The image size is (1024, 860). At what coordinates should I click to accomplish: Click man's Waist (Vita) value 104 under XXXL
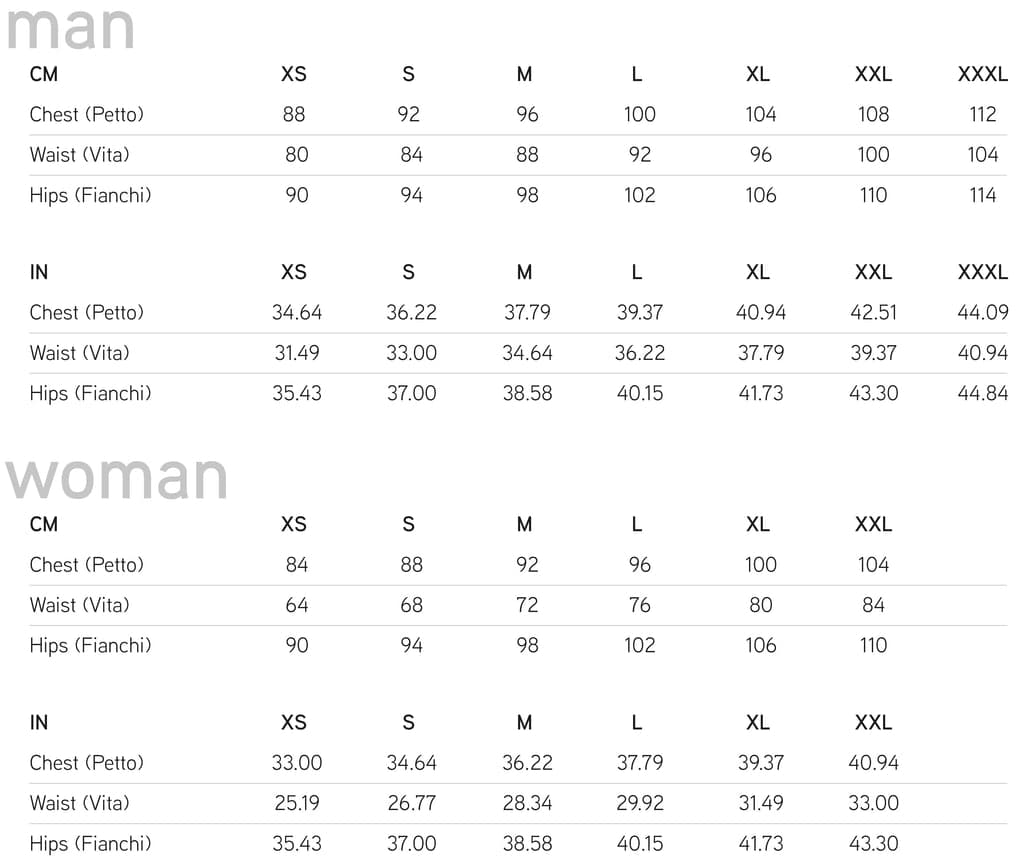[x=982, y=155]
